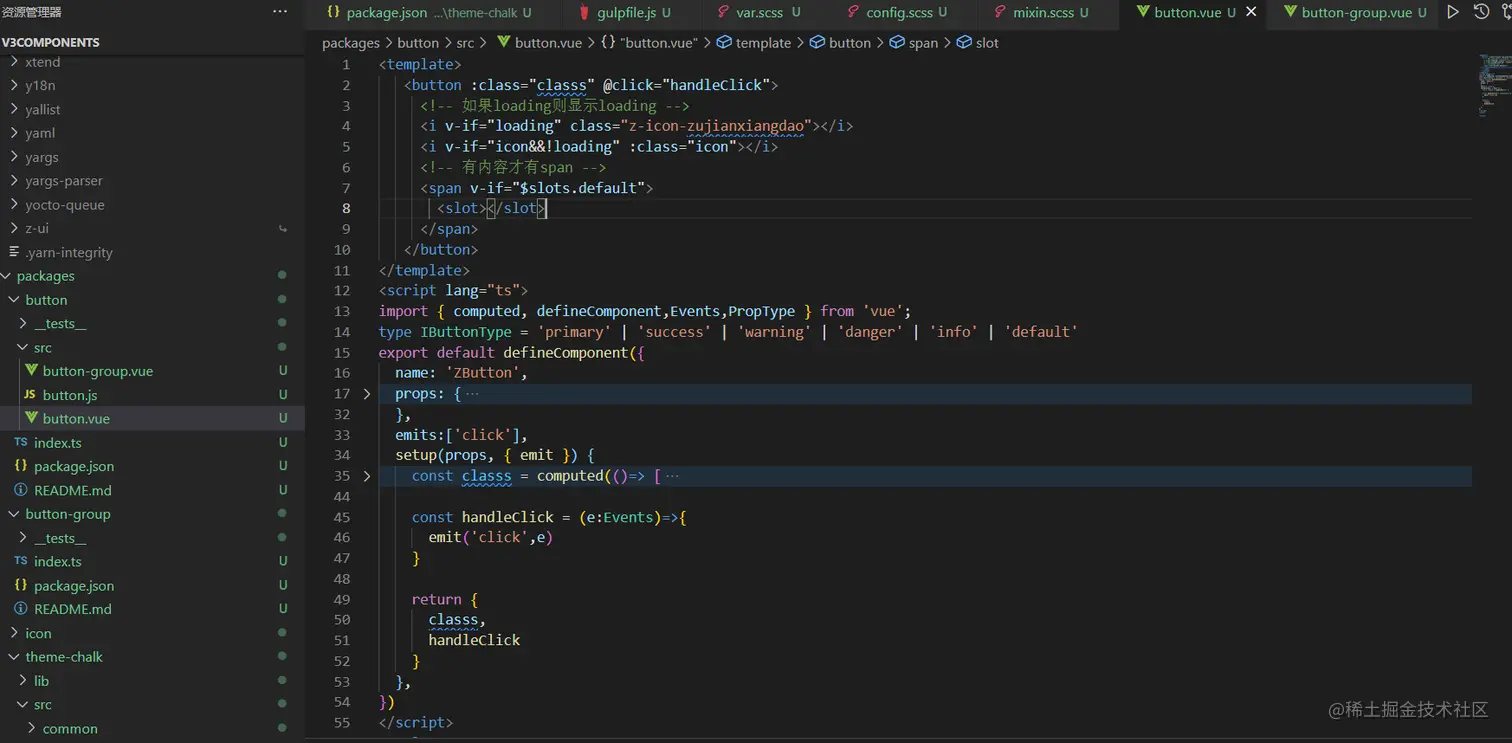
Task: Select the yargs folder name
Action: [x=42, y=157]
